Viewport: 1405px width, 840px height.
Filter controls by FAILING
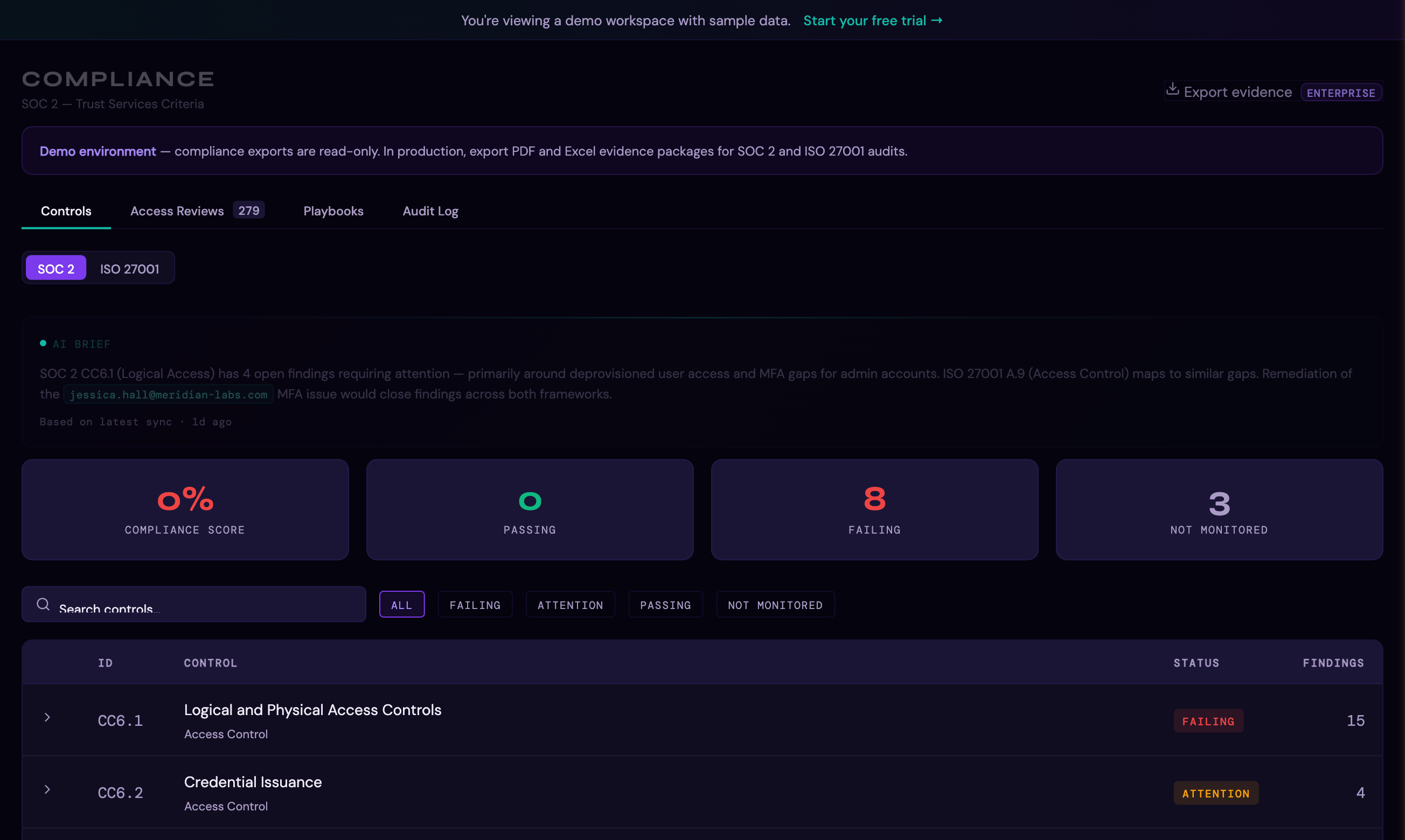(475, 605)
